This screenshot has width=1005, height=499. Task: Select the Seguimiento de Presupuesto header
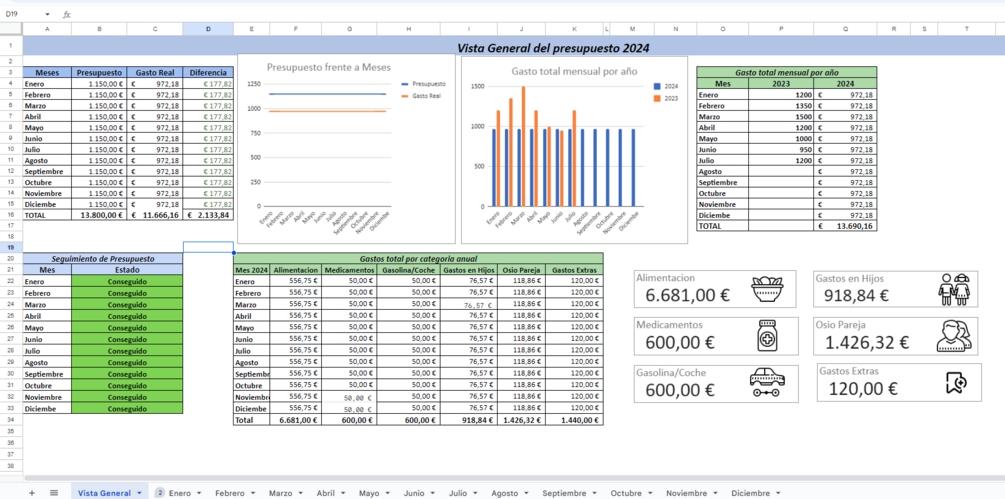(103, 259)
